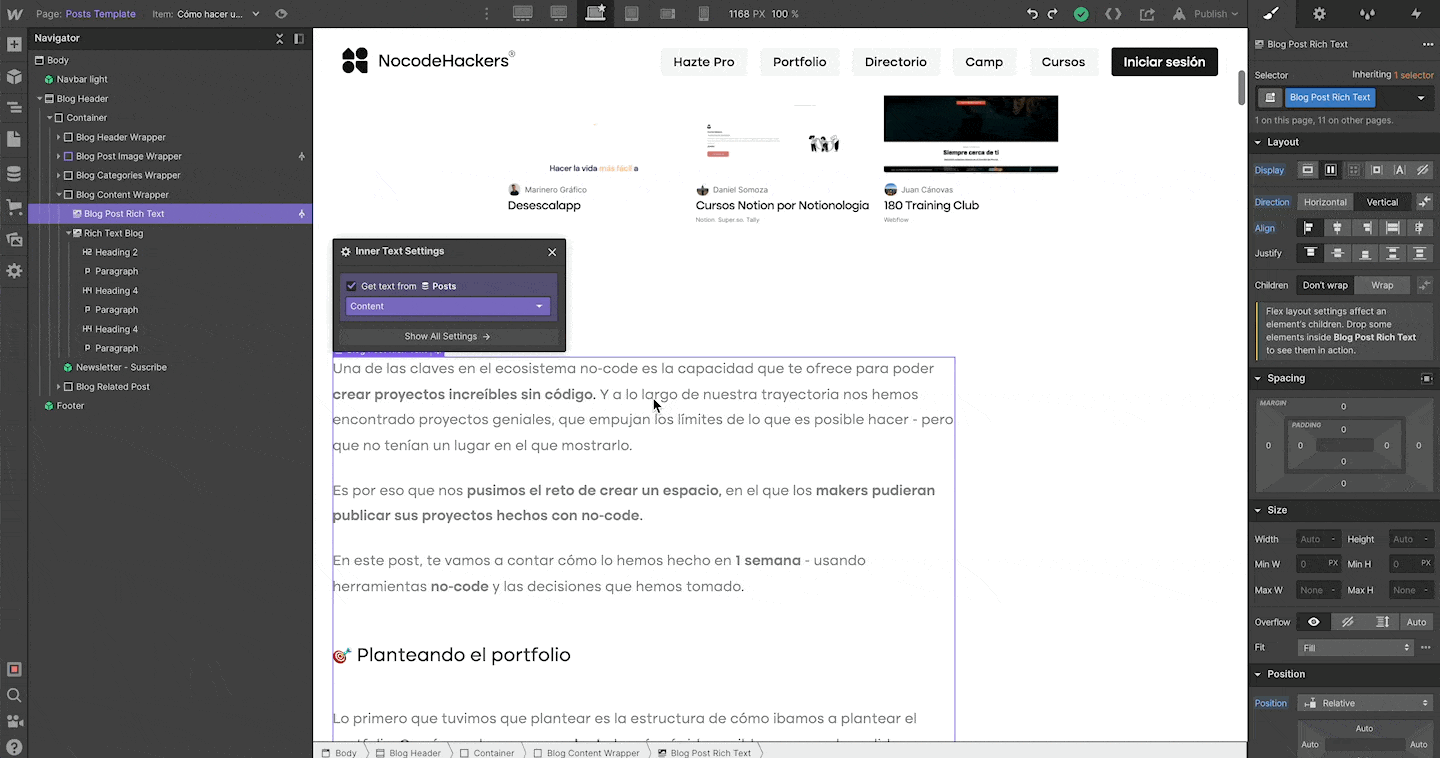1440x758 pixels.
Task: Open the Interactions lightning tab
Action: coord(1415,14)
